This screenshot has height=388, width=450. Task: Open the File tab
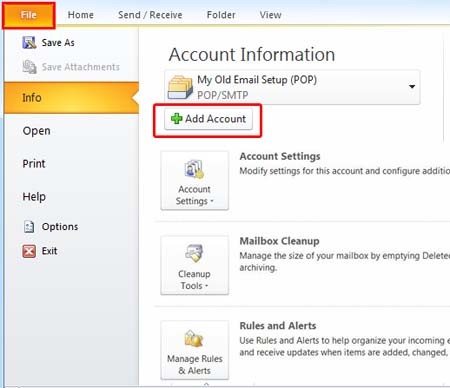click(x=29, y=15)
